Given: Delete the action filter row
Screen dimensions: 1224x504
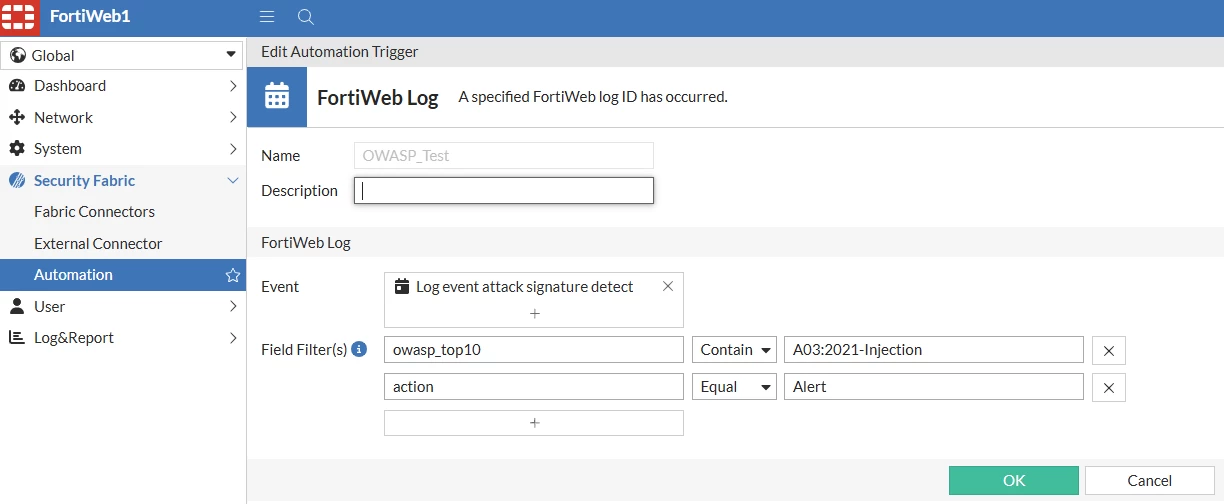Looking at the screenshot, I should [1109, 387].
